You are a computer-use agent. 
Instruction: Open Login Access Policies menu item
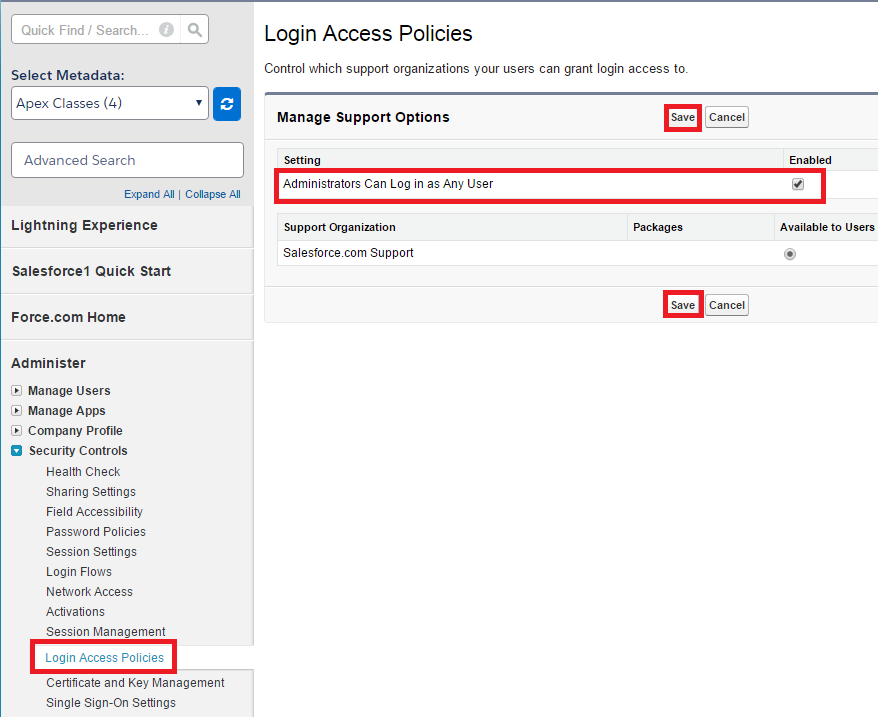[105, 658]
